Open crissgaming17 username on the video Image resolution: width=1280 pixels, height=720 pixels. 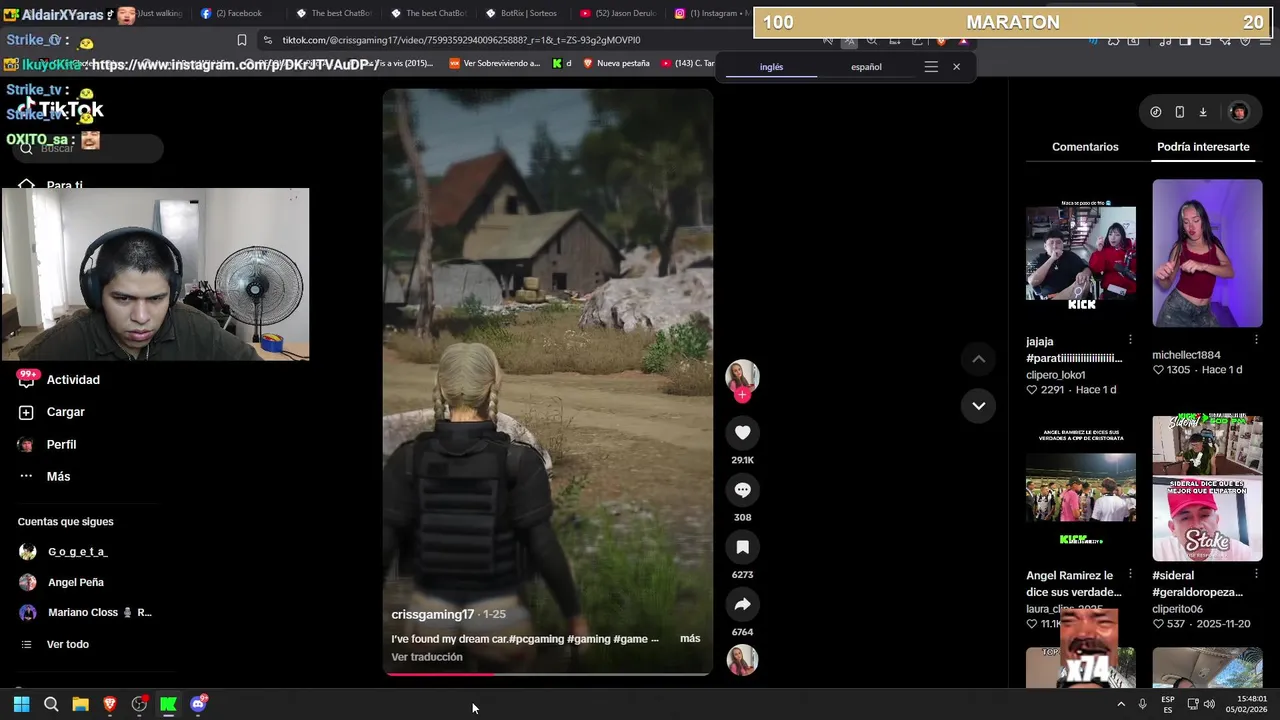(433, 614)
